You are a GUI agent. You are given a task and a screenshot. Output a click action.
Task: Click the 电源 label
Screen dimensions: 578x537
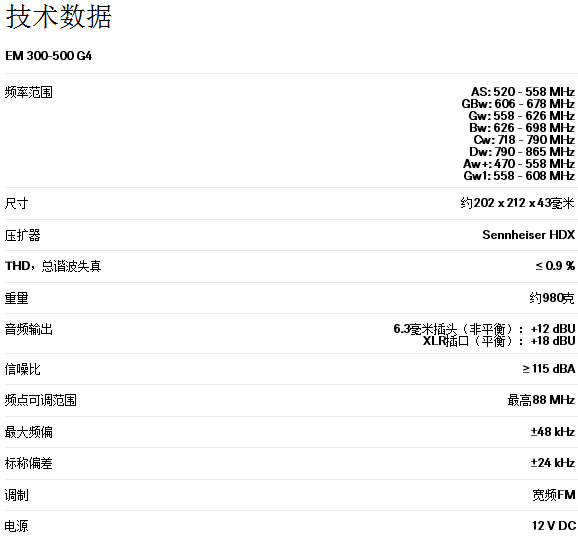click(16, 526)
